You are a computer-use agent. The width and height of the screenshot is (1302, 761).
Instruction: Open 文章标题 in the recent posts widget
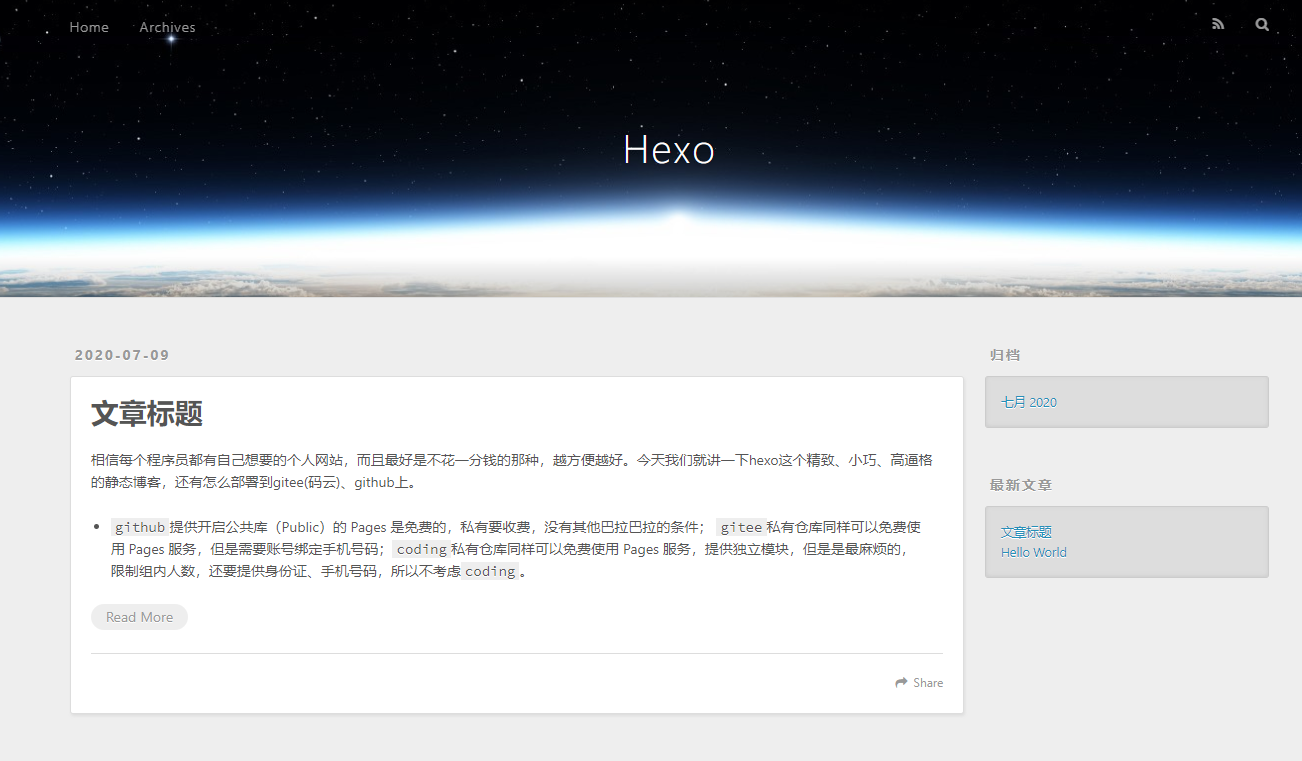(1026, 532)
